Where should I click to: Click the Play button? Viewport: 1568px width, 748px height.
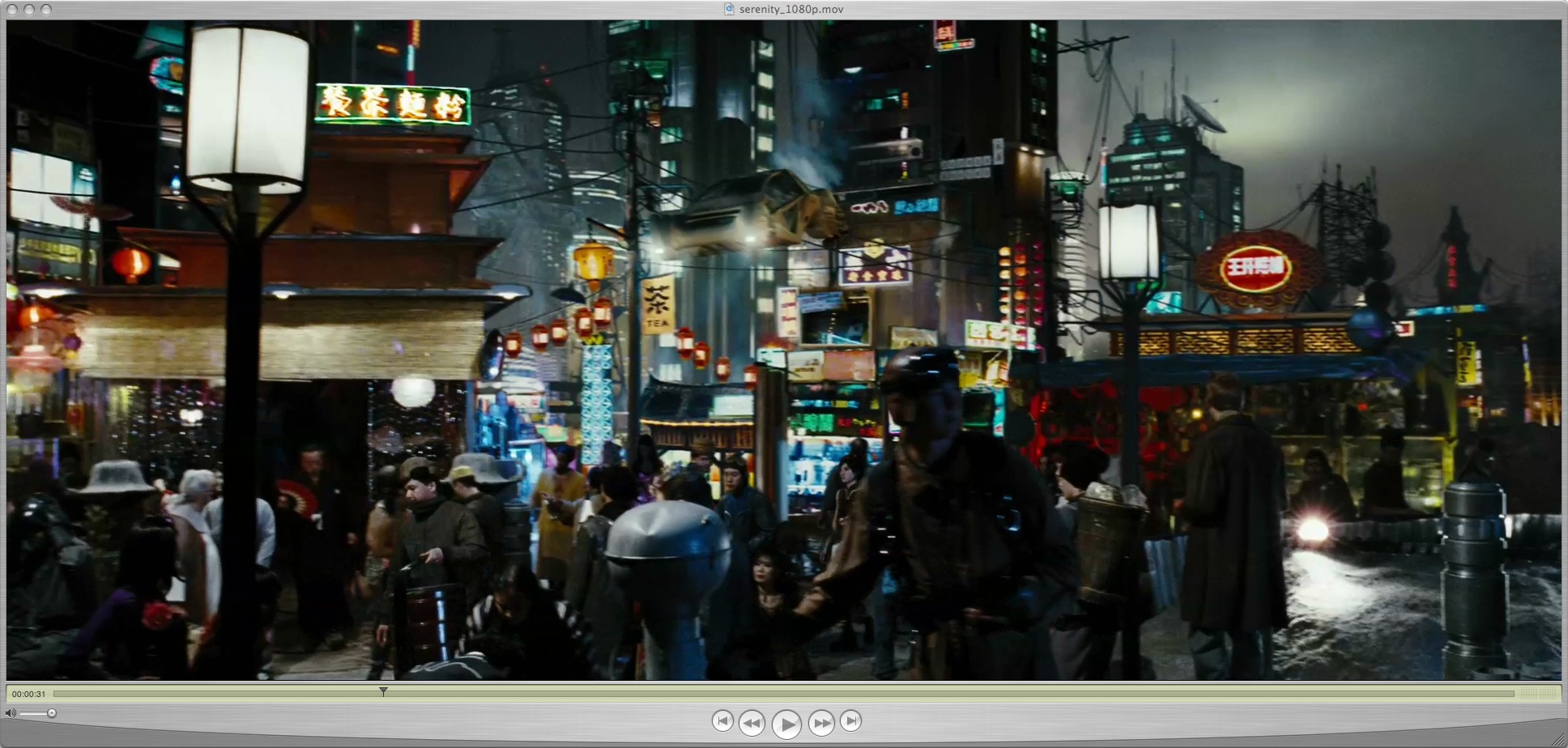[x=786, y=723]
